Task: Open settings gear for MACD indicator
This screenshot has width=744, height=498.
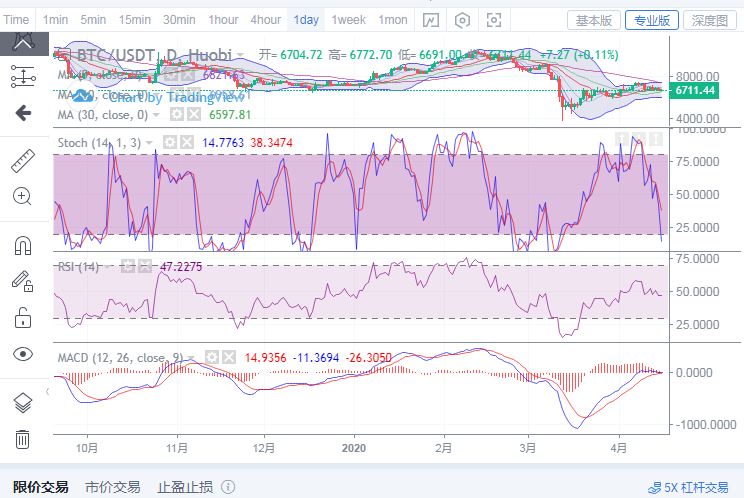Action: click(212, 357)
